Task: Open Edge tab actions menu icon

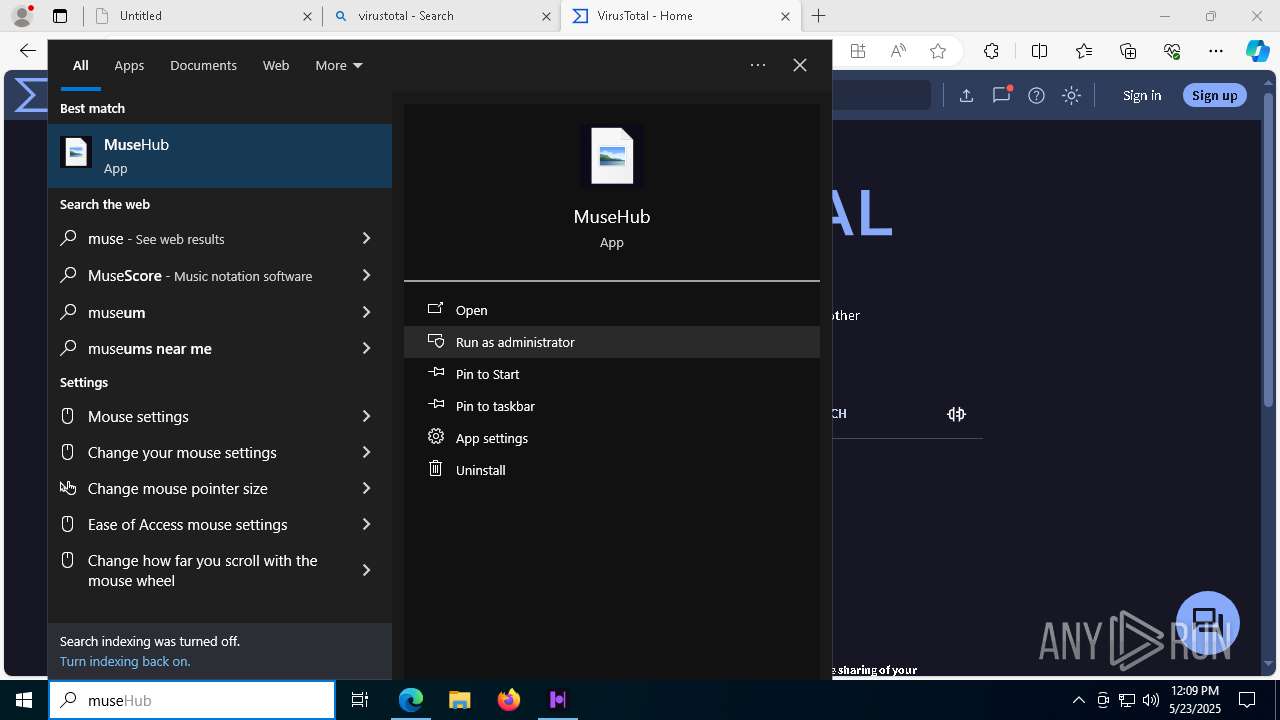Action: point(60,16)
